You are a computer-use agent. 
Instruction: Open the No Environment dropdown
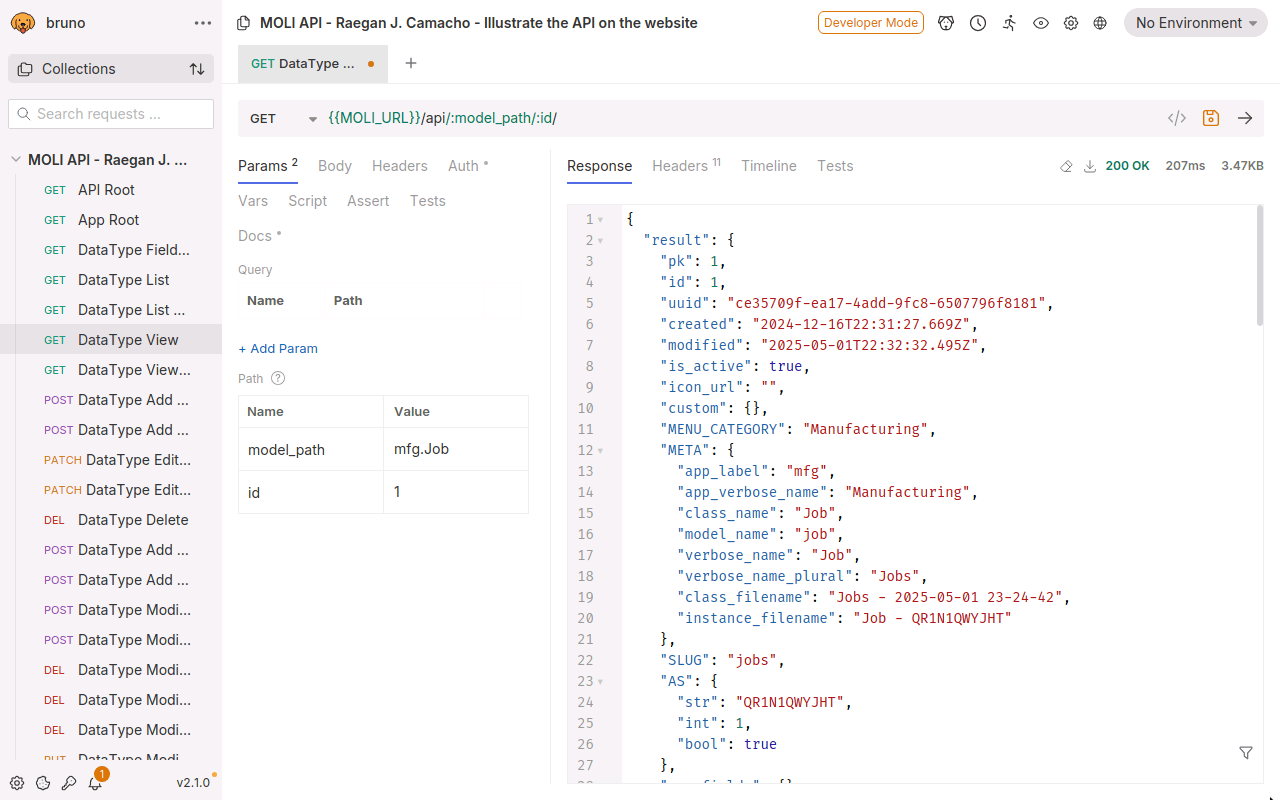point(1195,23)
